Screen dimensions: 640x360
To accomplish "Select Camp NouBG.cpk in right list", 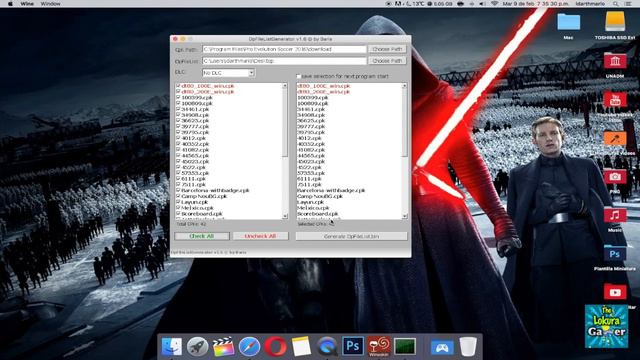I will [320, 196].
